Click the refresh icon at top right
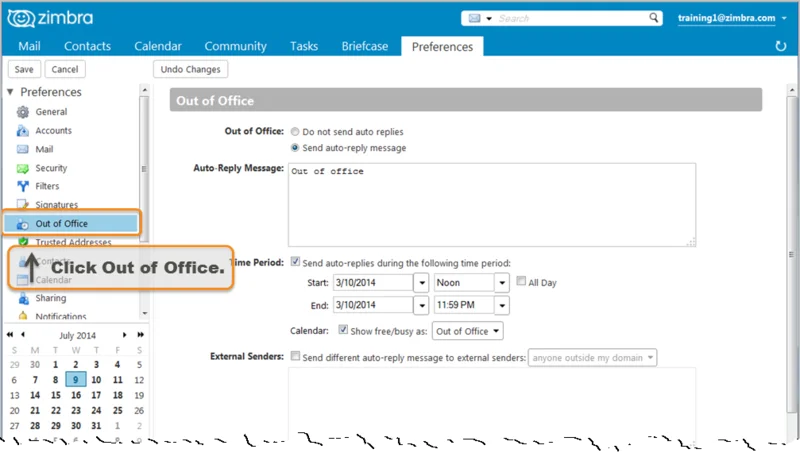This screenshot has height=453, width=800. [781, 46]
